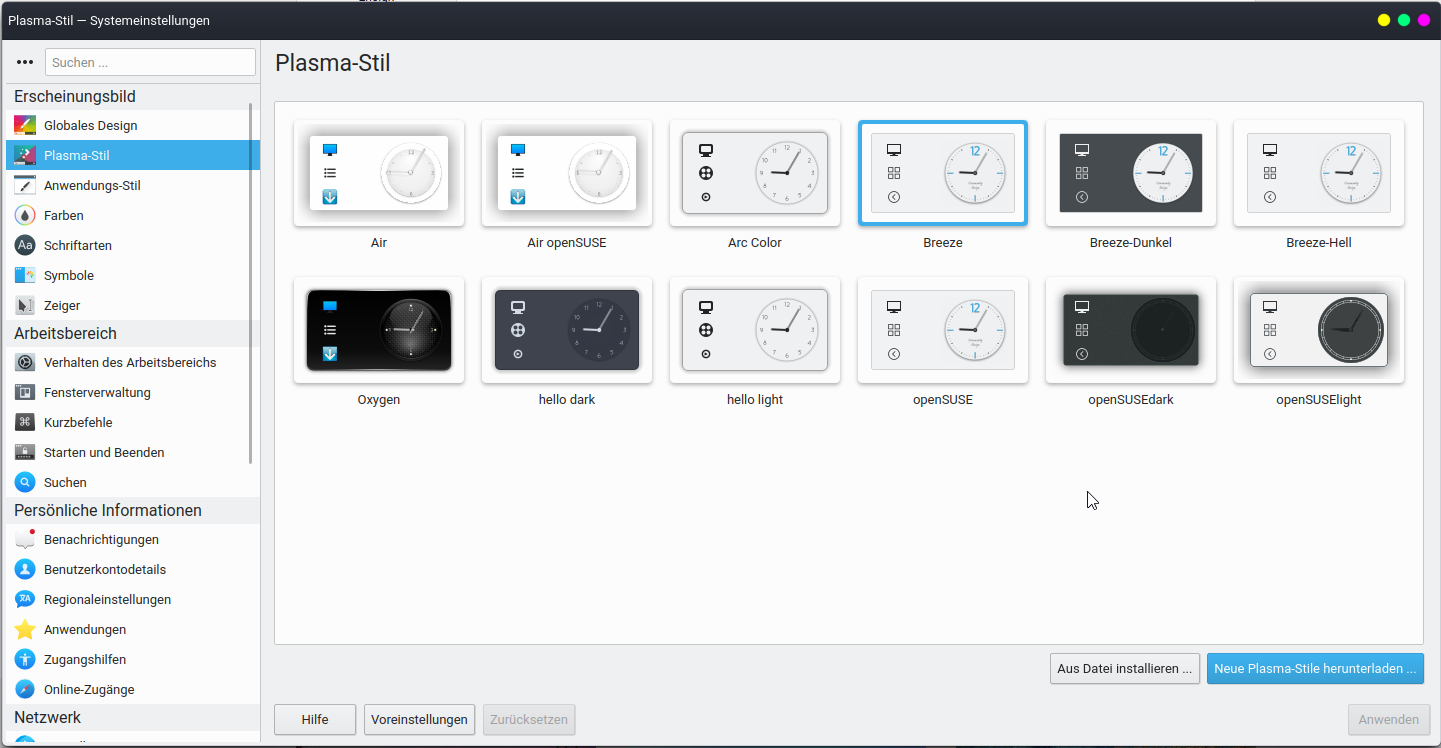Click the Symbole icon in sidebar
Screen dimensions: 1441x748
click(25, 275)
